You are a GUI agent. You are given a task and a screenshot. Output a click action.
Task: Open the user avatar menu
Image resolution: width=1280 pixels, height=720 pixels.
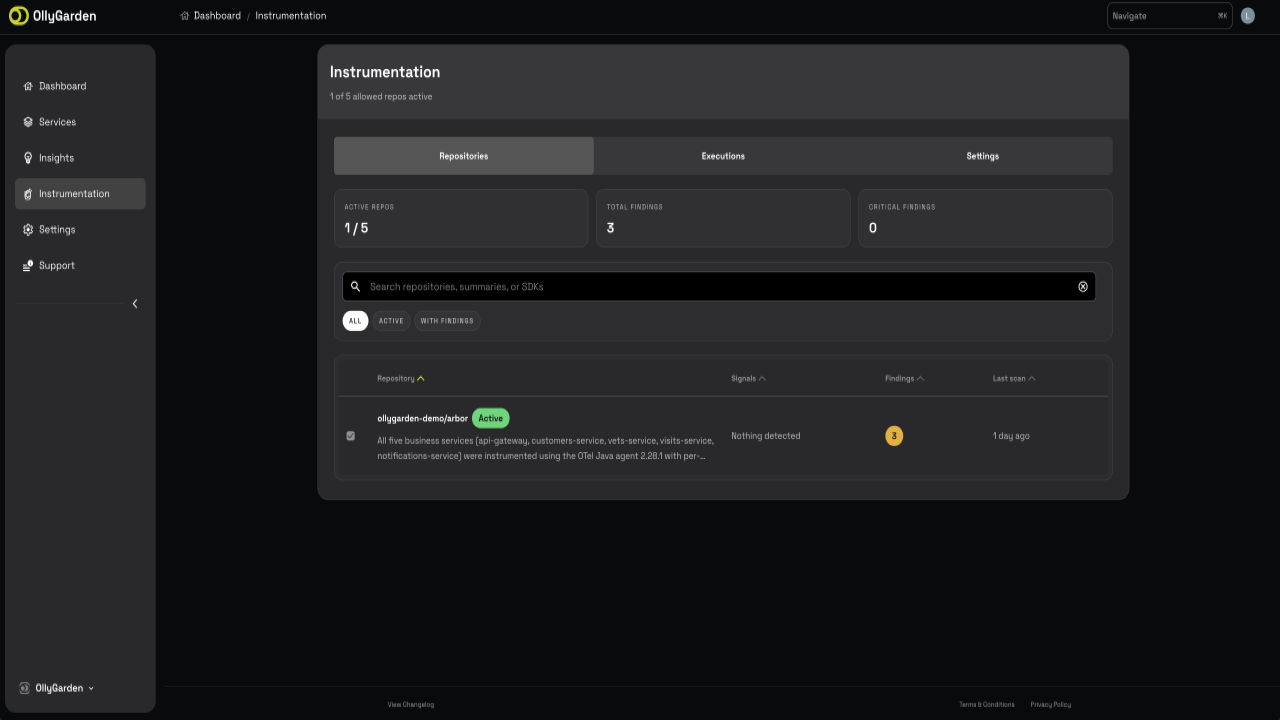[x=1247, y=16]
